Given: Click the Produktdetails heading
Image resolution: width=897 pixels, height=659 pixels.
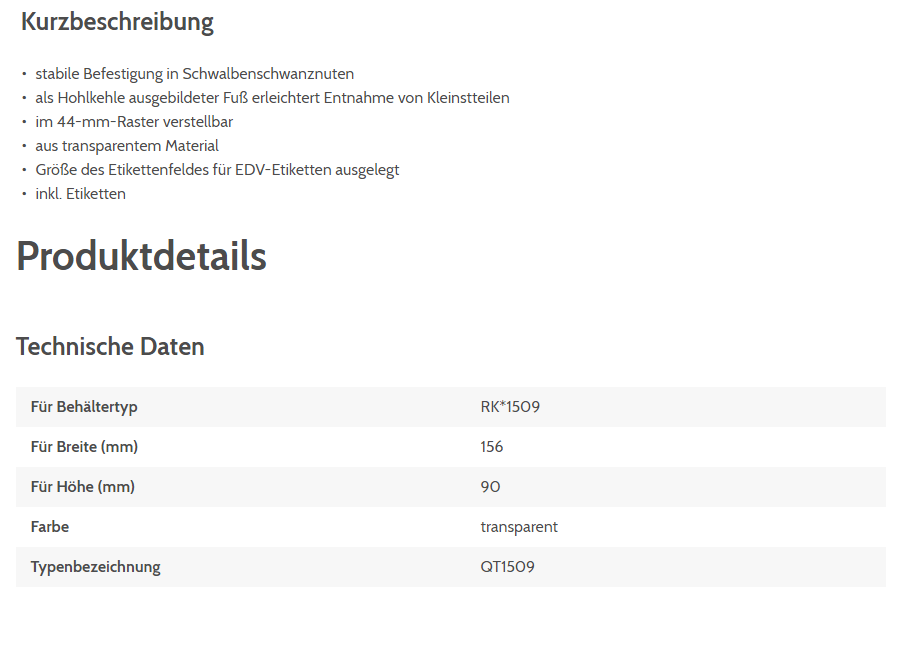Looking at the screenshot, I should point(141,257).
